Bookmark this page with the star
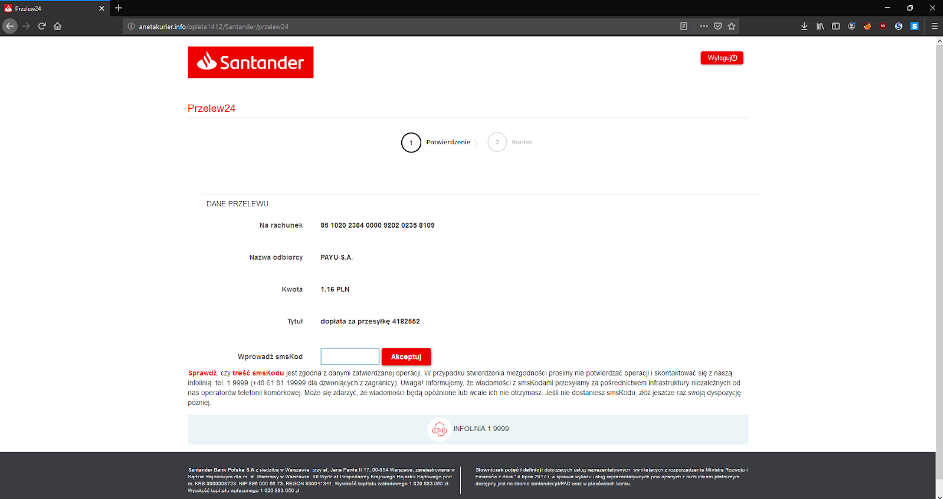 (731, 26)
